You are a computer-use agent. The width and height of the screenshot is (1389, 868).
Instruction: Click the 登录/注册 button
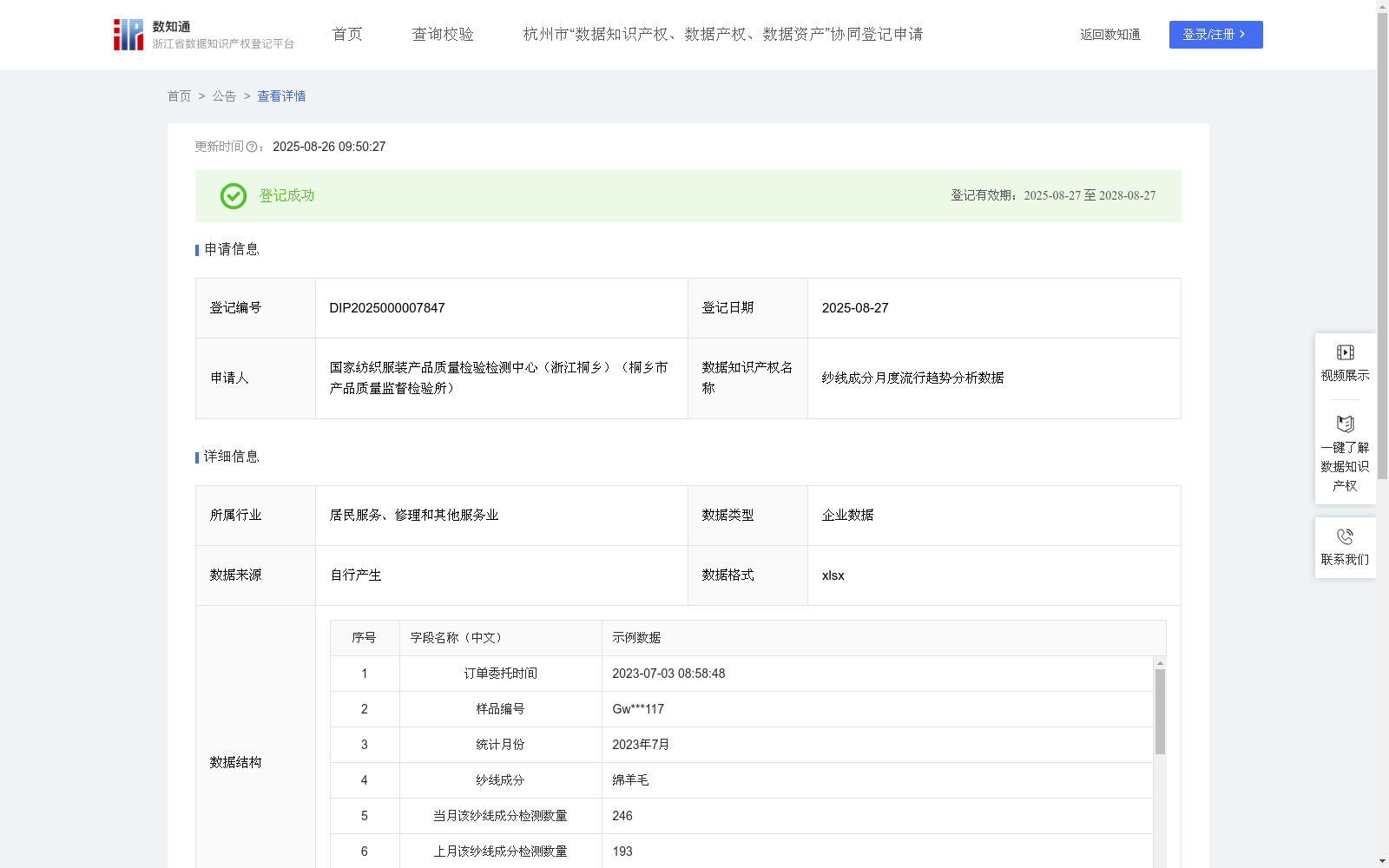(x=1215, y=35)
